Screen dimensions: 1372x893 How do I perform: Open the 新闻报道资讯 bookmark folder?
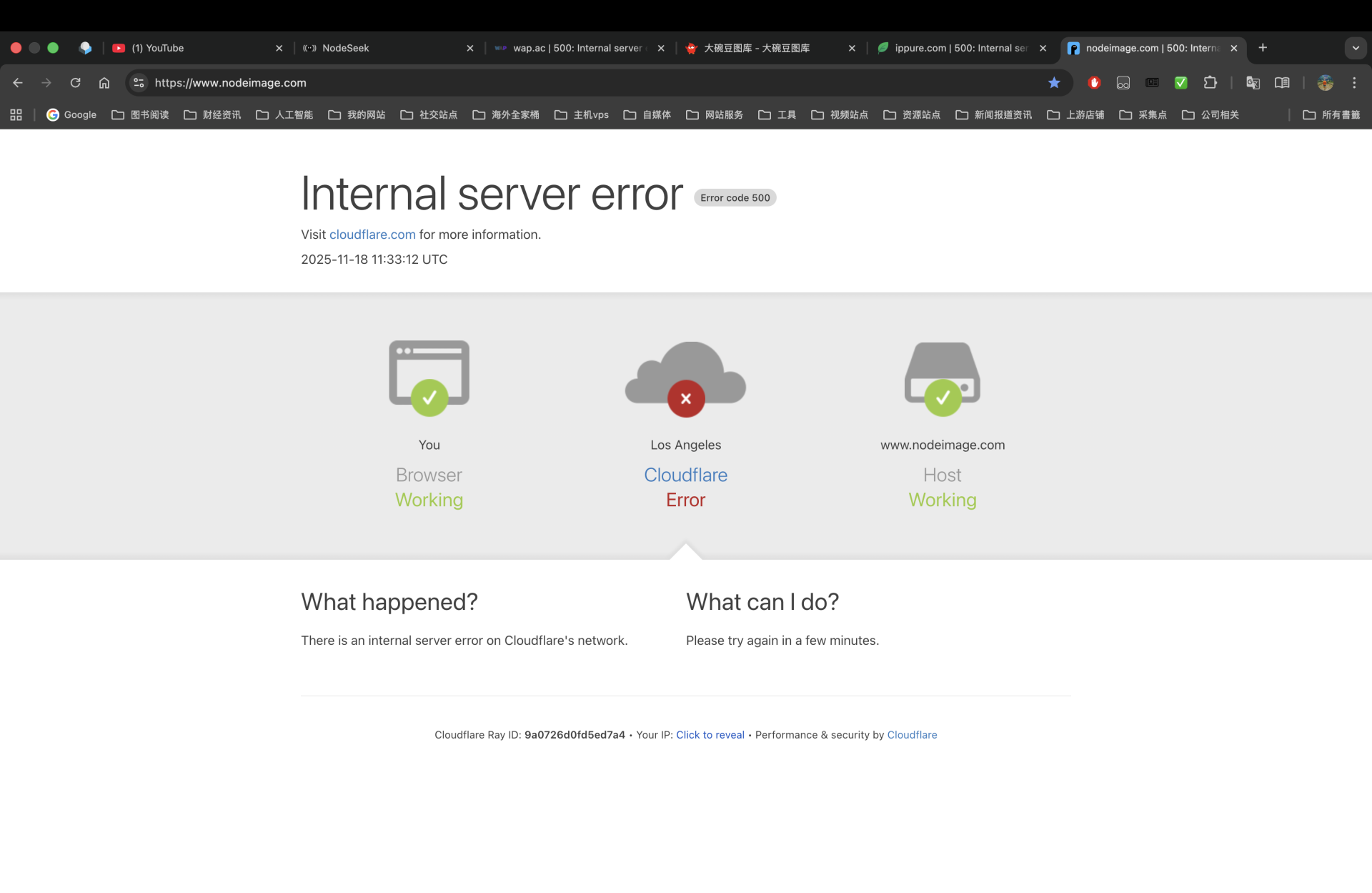(x=995, y=114)
